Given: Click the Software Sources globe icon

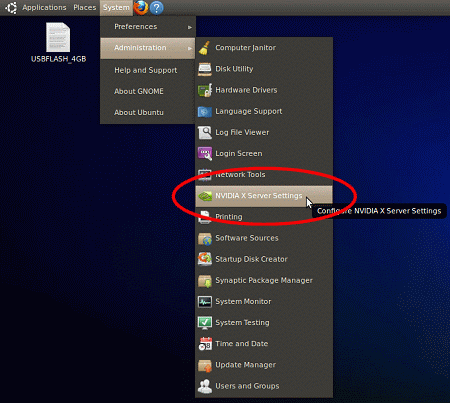Looking at the screenshot, I should (205, 238).
